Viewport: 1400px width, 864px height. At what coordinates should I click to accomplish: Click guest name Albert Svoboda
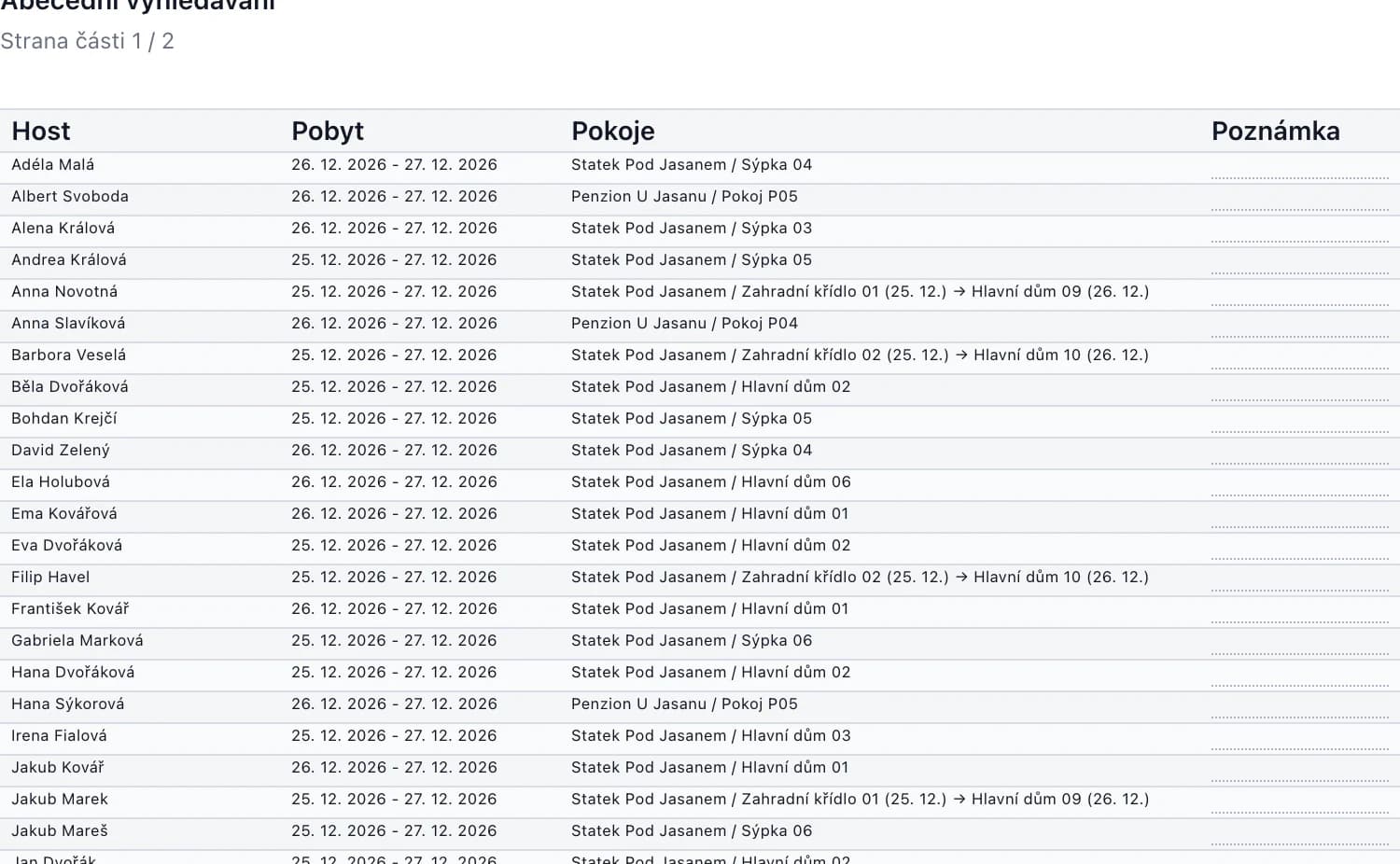pyautogui.click(x=70, y=197)
